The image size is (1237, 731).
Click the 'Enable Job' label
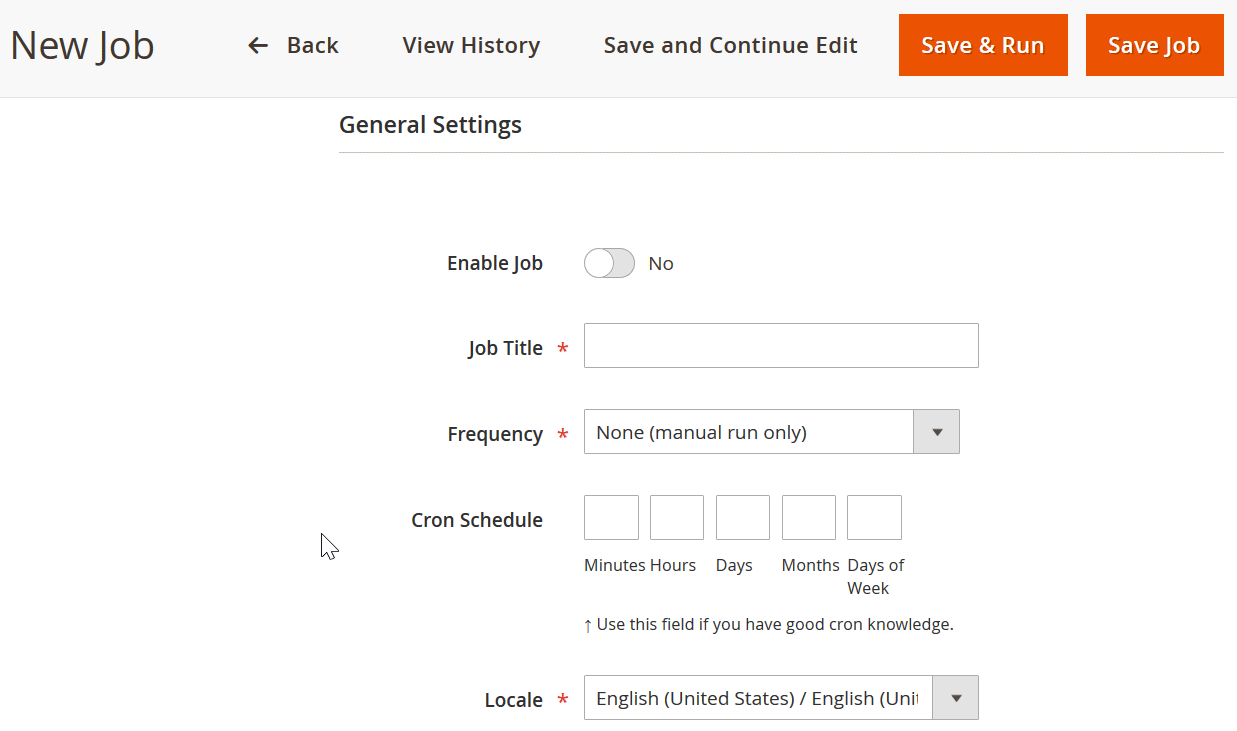tap(495, 263)
